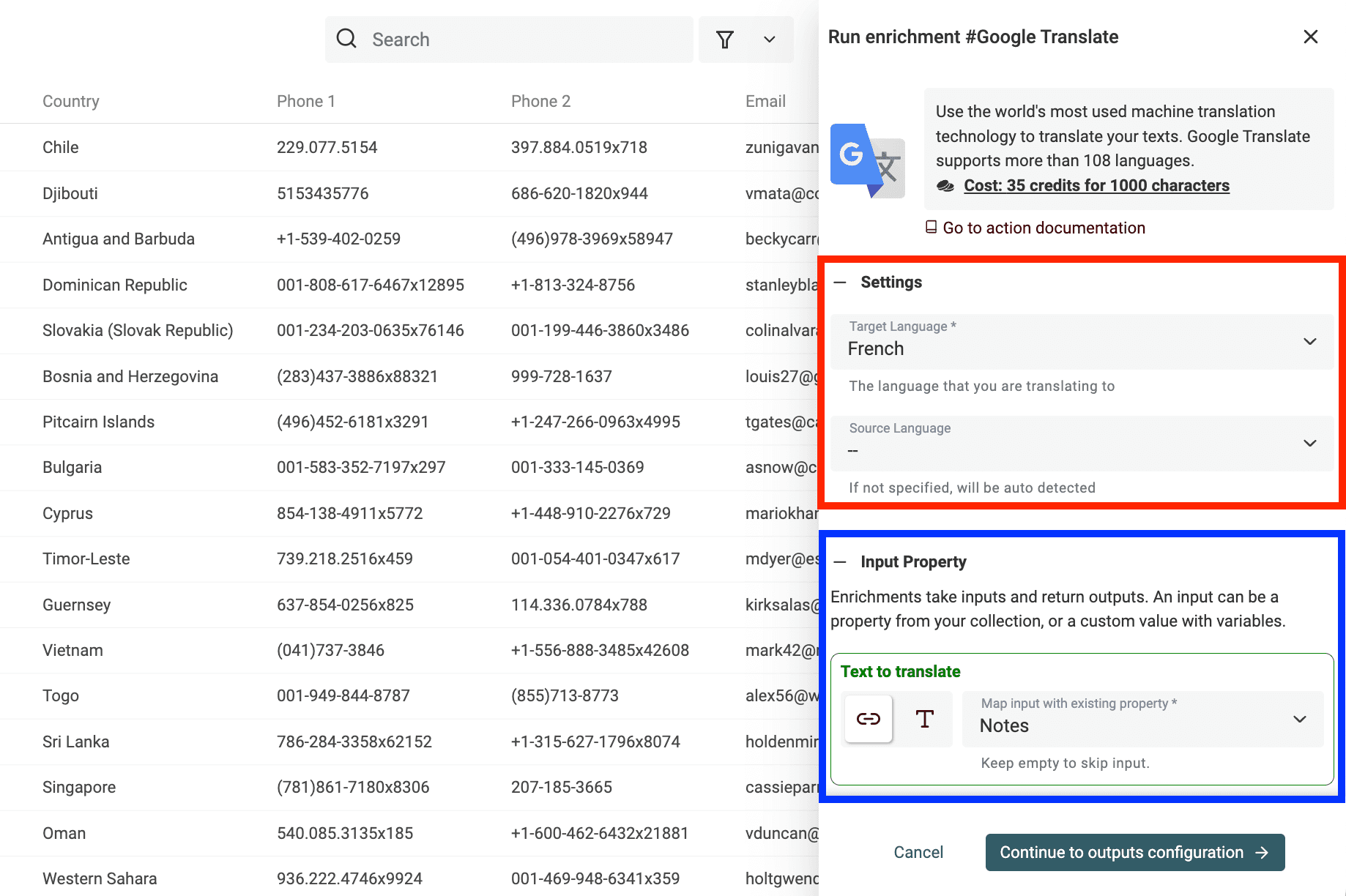The height and width of the screenshot is (896, 1346).
Task: Click the Cancel button
Action: pos(918,852)
